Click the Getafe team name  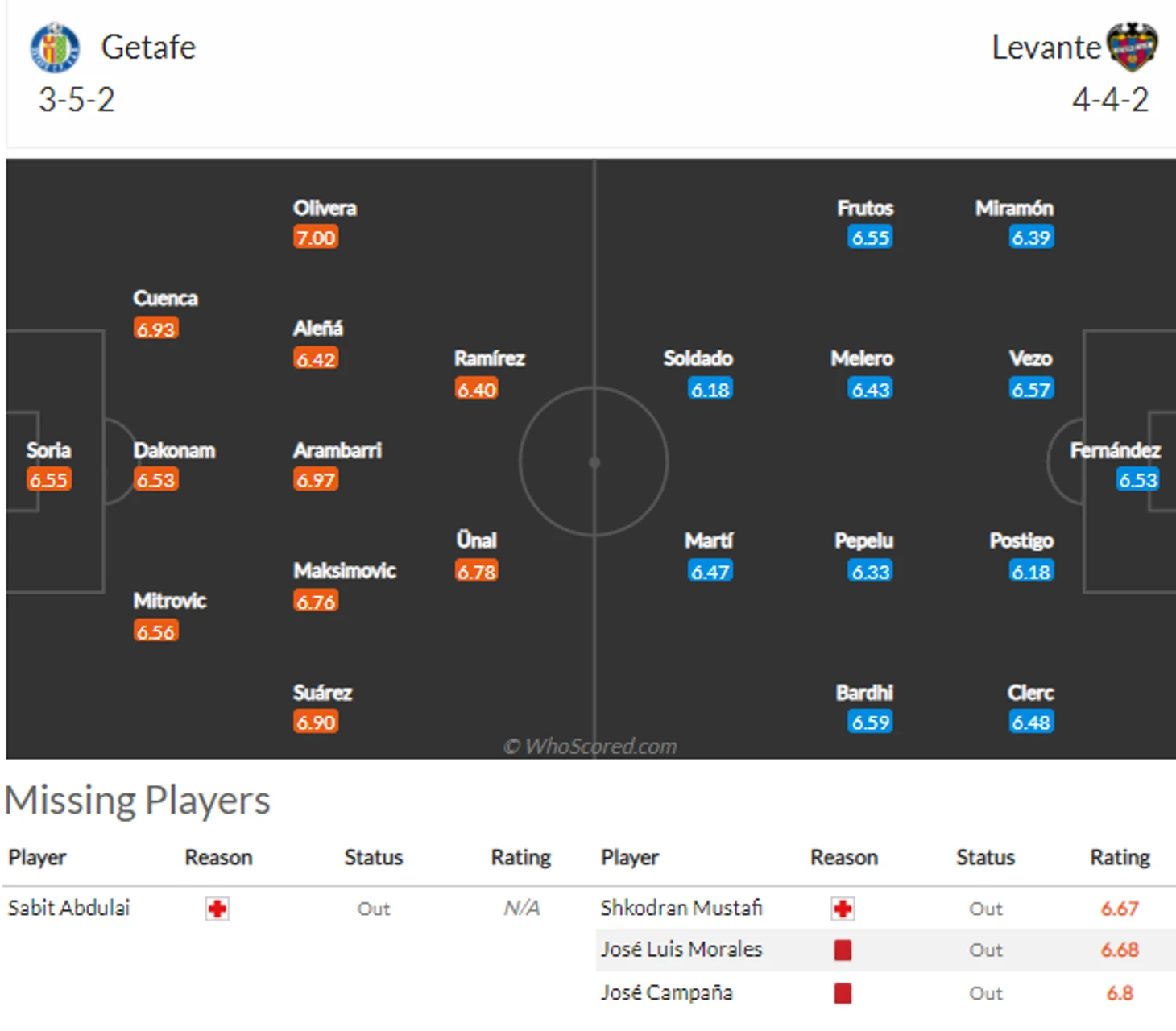pos(148,48)
